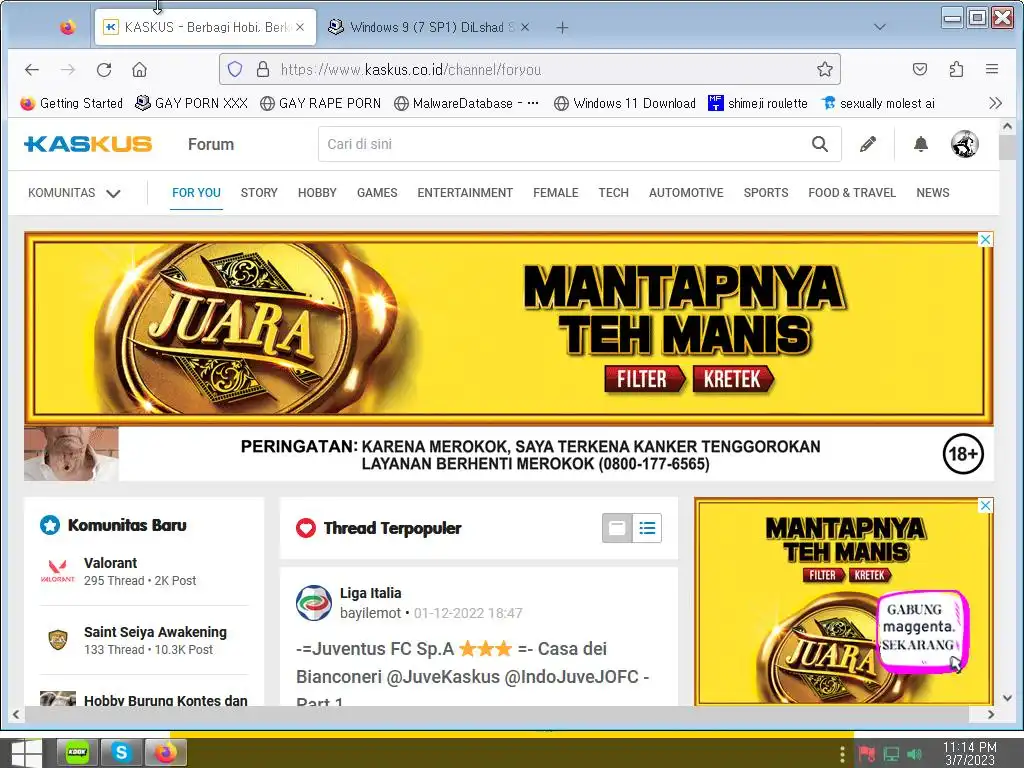1024x768 pixels.
Task: Open the shimeji roulette bookmark
Action: 758,103
